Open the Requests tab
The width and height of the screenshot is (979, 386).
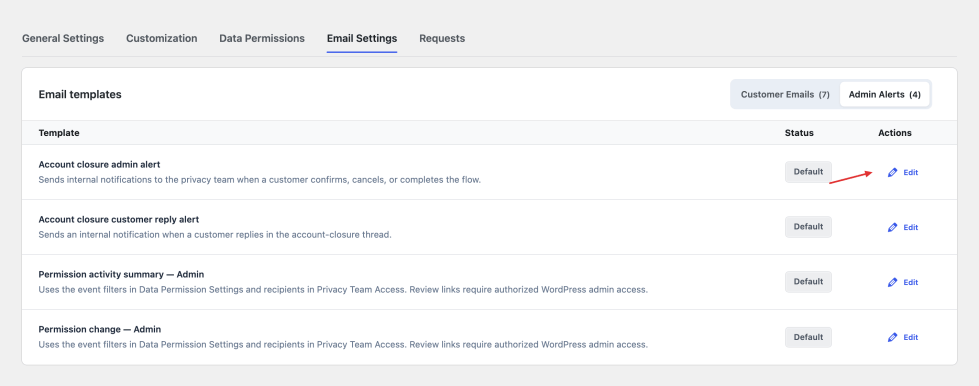point(442,38)
